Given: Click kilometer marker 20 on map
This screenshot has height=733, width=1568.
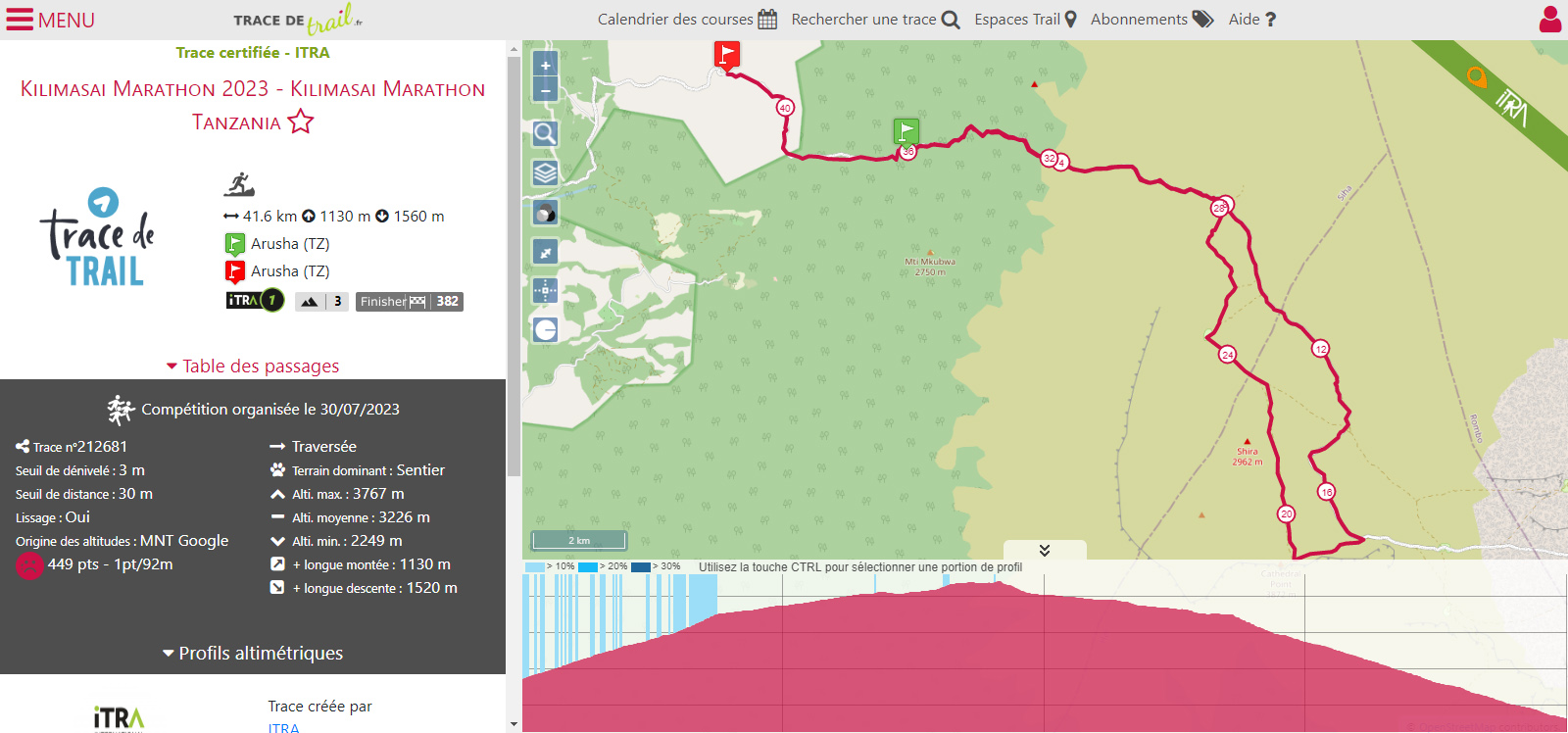Looking at the screenshot, I should pyautogui.click(x=1286, y=513).
